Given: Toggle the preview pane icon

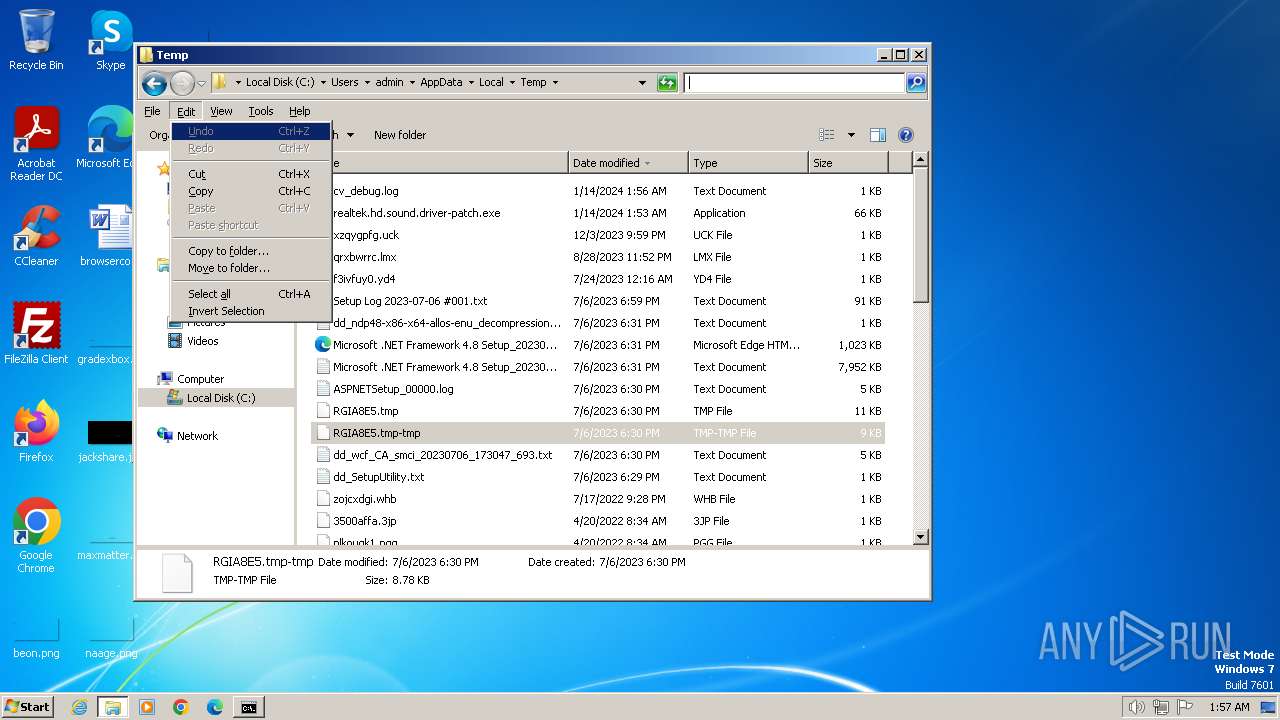Looking at the screenshot, I should coord(878,135).
